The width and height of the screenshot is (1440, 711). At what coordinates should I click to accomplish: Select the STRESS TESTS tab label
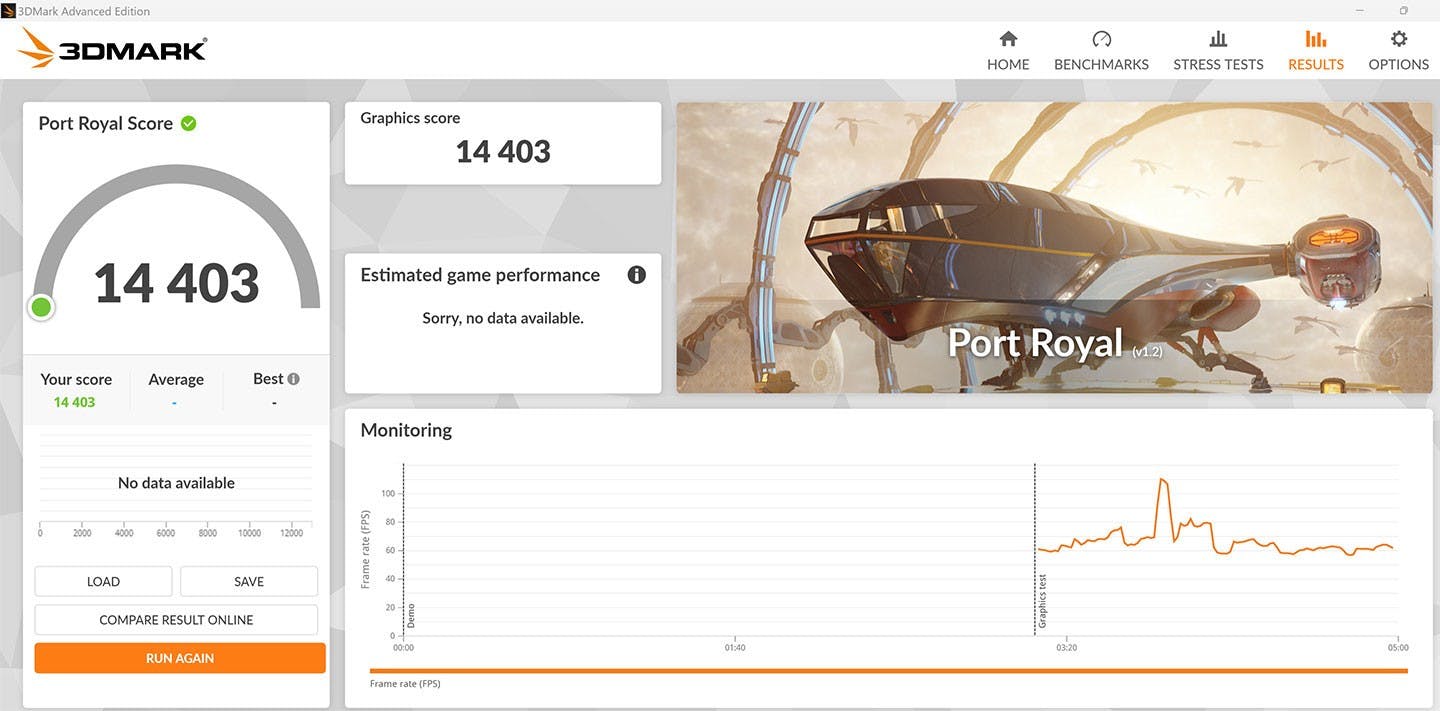pyautogui.click(x=1218, y=64)
